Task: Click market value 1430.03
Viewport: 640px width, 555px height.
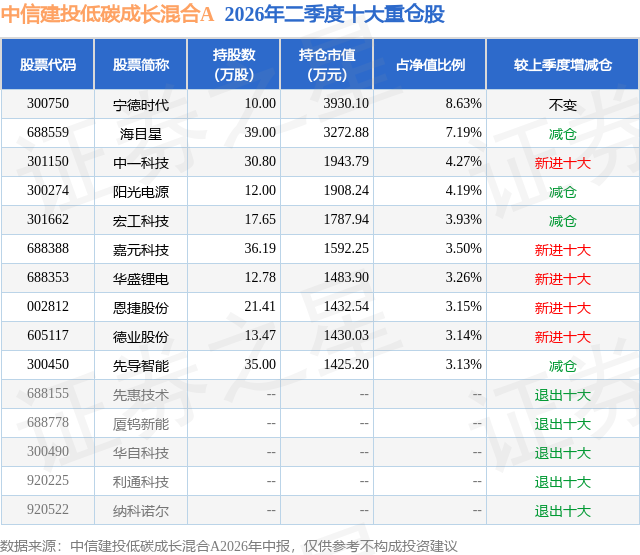Action: pos(346,335)
